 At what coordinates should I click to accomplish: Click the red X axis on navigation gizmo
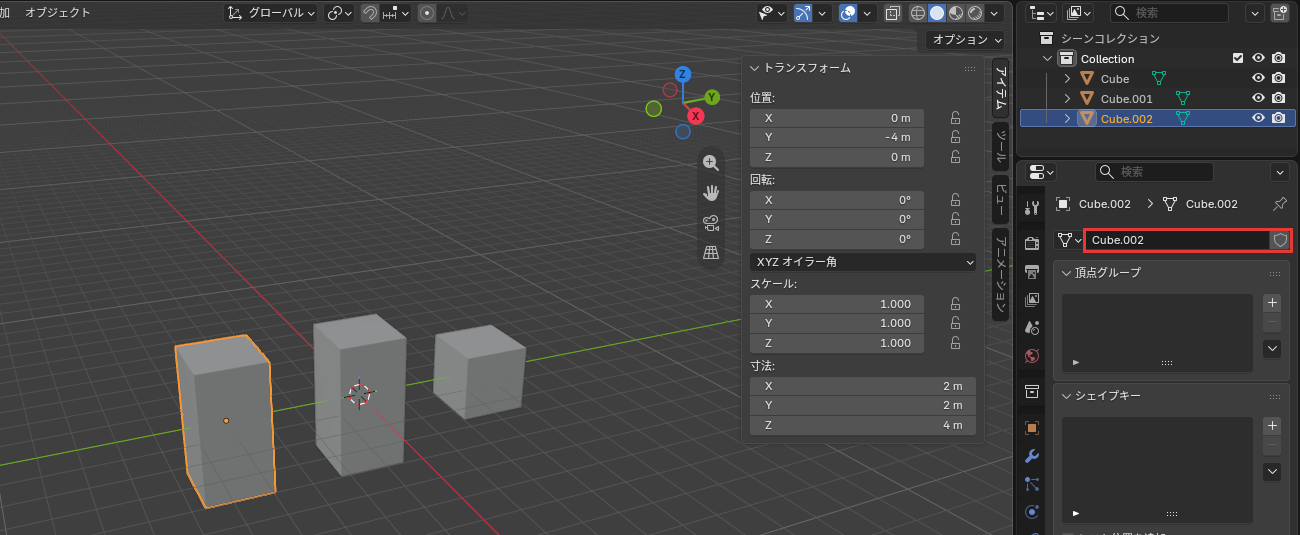(696, 116)
